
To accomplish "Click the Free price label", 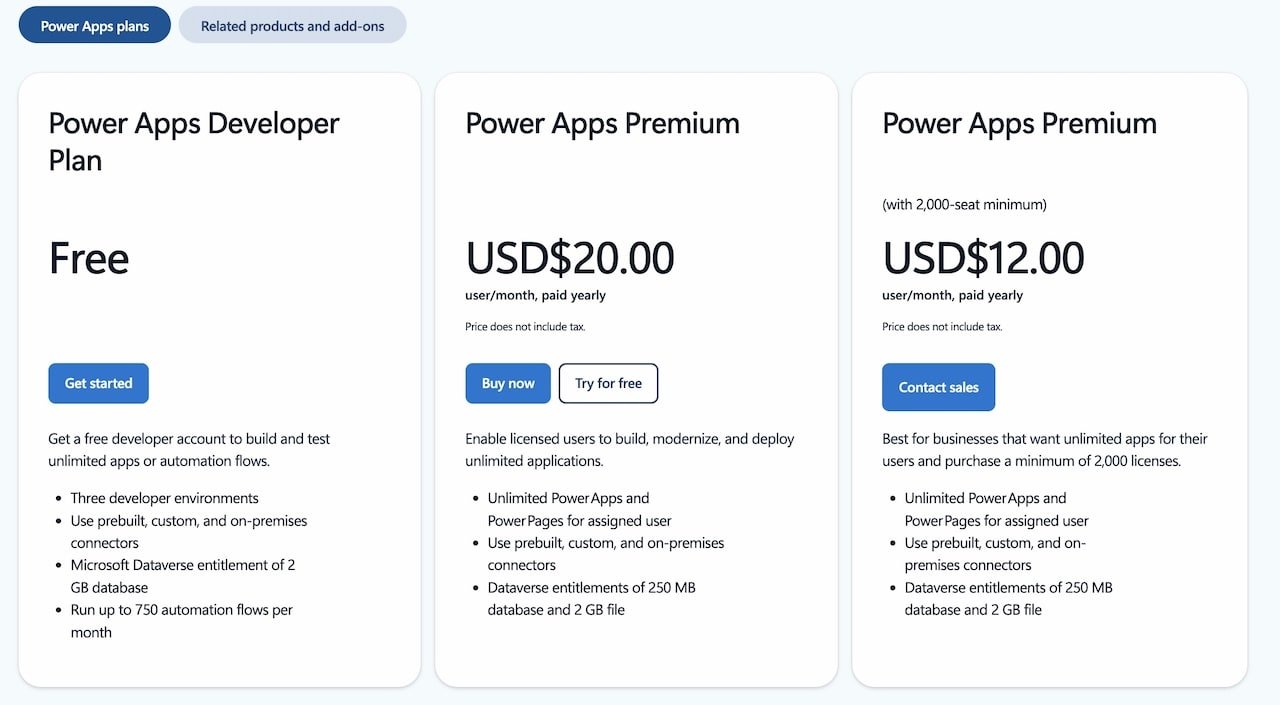I will [x=88, y=258].
